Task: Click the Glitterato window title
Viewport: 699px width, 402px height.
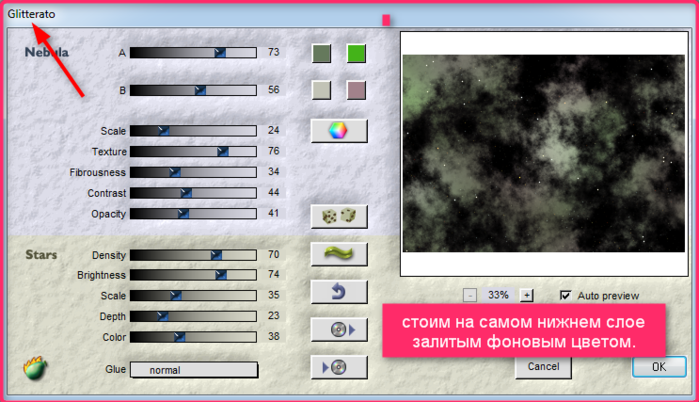Action: pyautogui.click(x=31, y=14)
